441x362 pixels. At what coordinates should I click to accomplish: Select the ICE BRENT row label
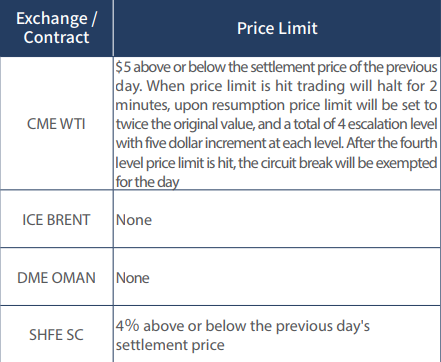tap(56, 220)
